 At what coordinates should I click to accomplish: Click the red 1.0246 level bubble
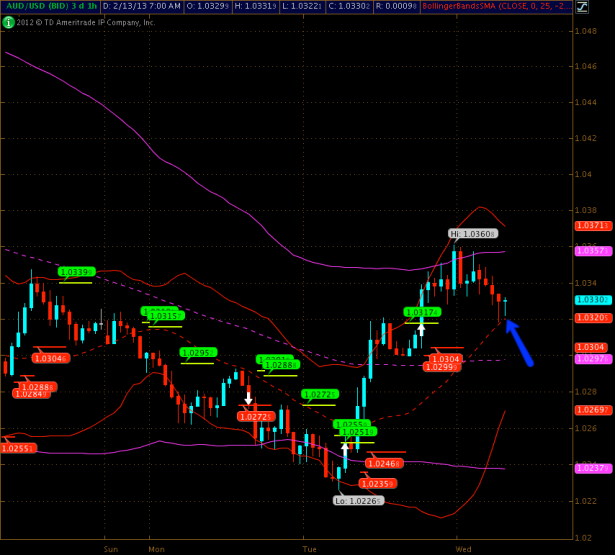coord(384,464)
